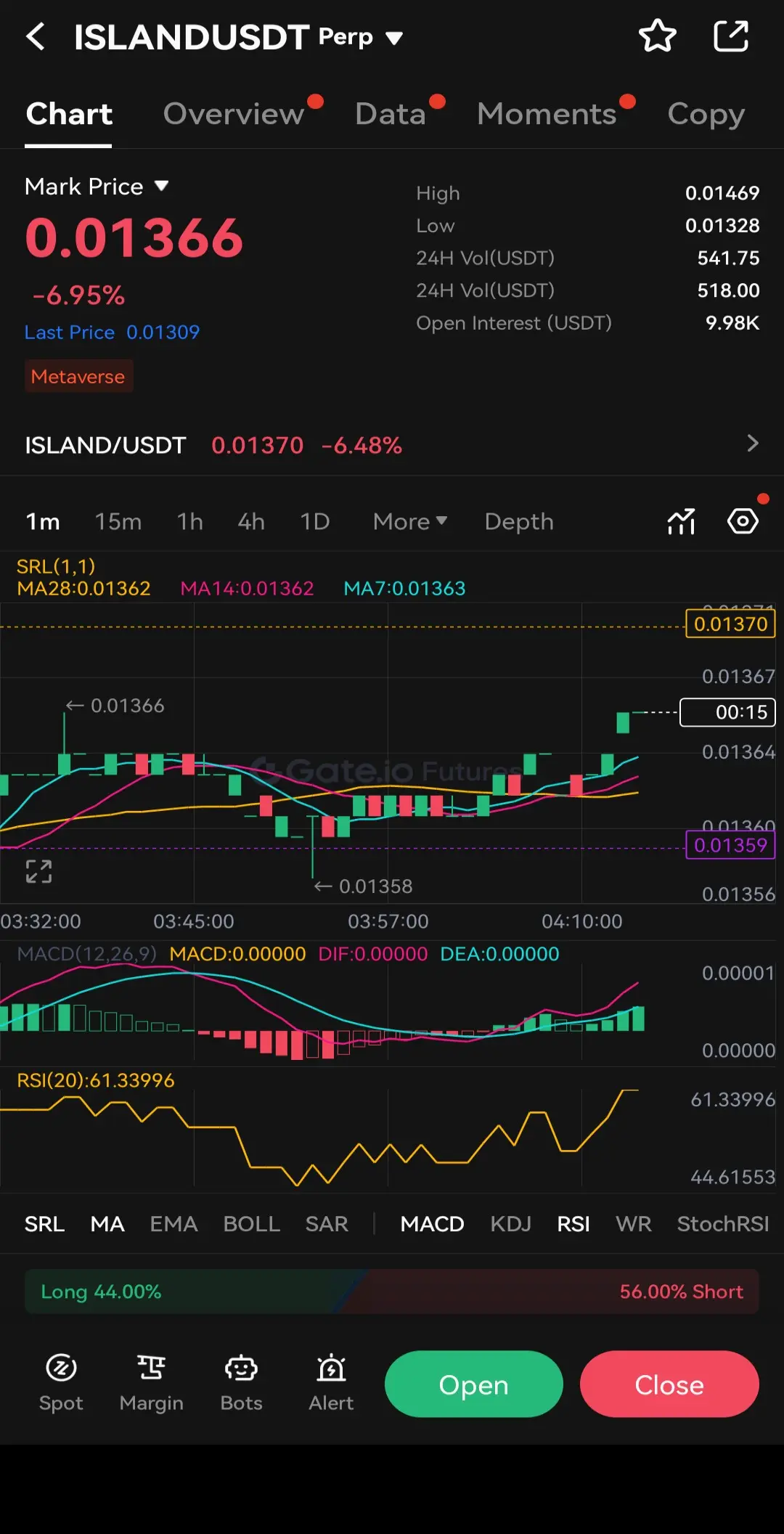Open the ISLANDUSDT Perp pair selector dropdown
Screen dimensions: 784x1534
click(238, 37)
